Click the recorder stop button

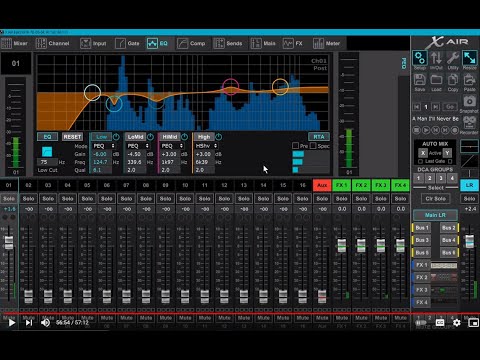point(416,130)
